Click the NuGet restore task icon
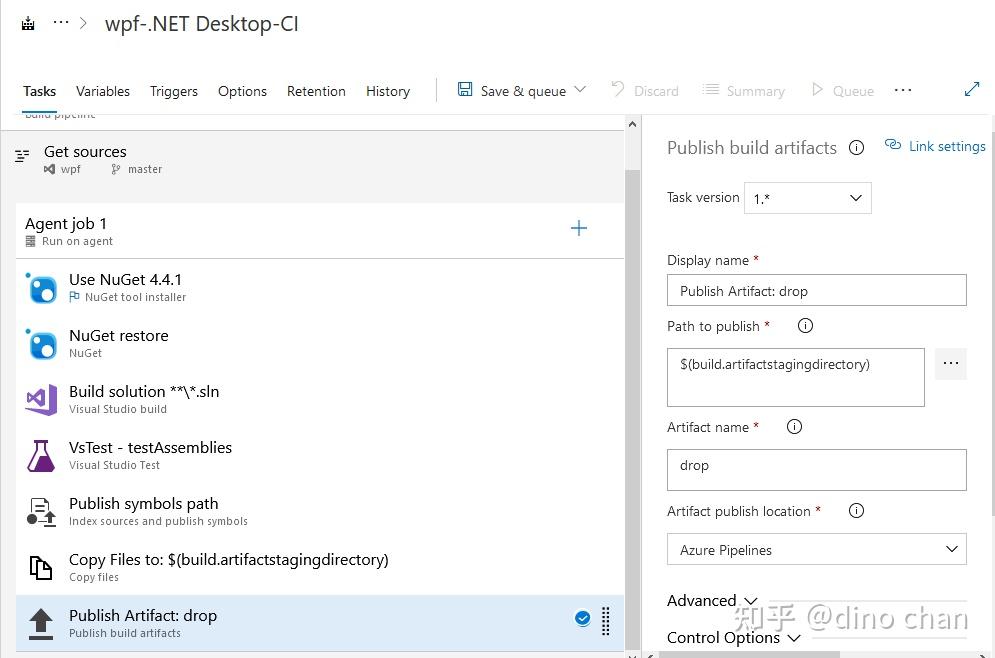This screenshot has width=995, height=658. click(x=43, y=345)
